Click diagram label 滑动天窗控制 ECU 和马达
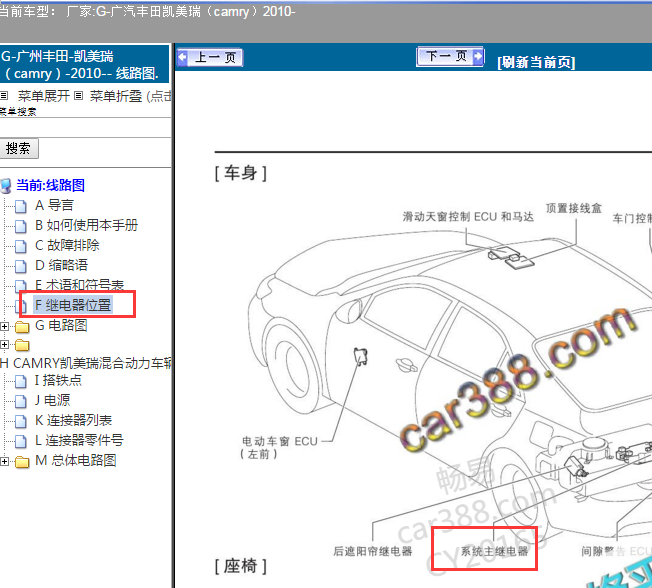This screenshot has height=588, width=652. [468, 217]
